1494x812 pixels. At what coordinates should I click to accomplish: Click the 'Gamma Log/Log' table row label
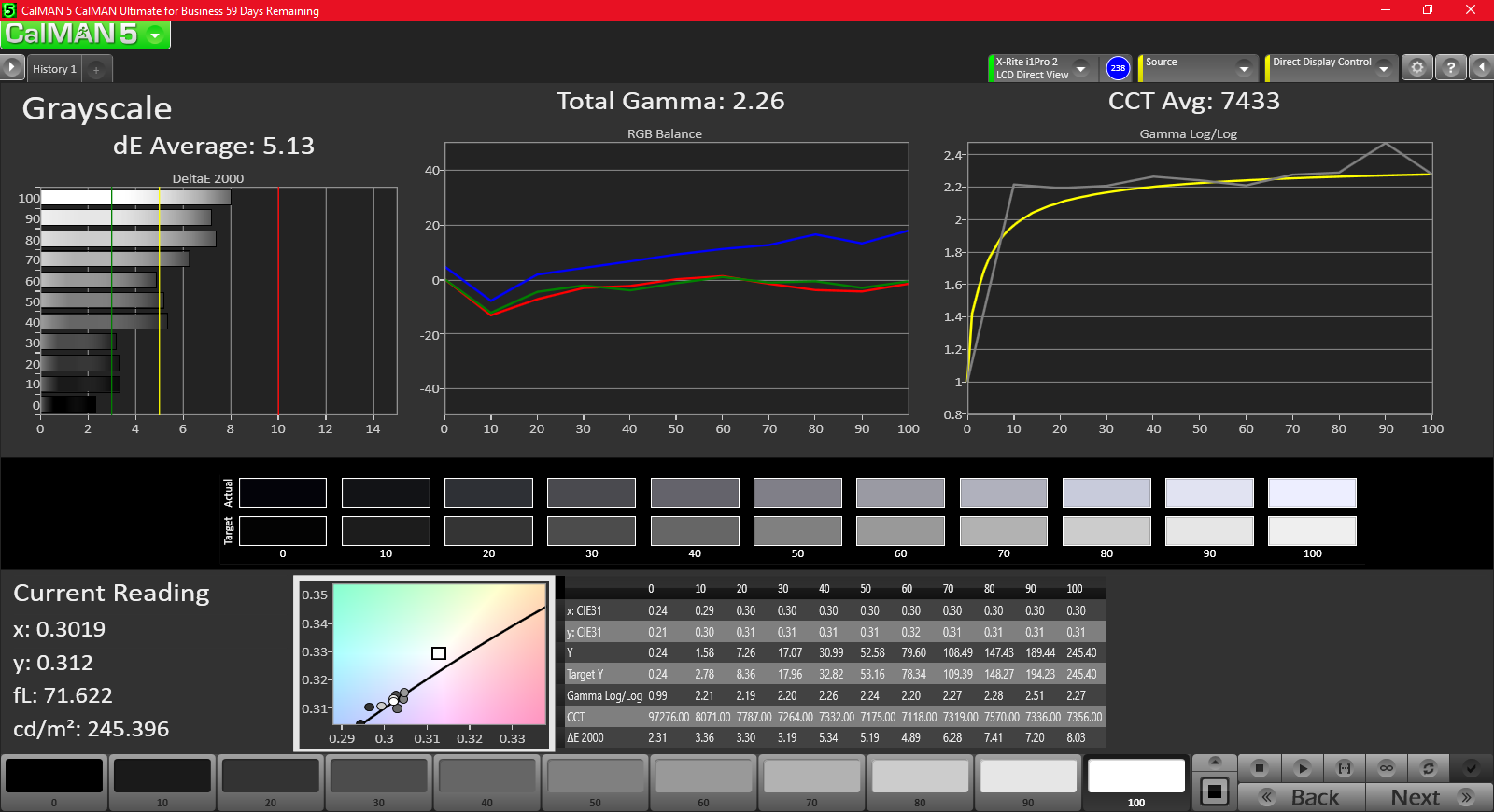click(604, 695)
